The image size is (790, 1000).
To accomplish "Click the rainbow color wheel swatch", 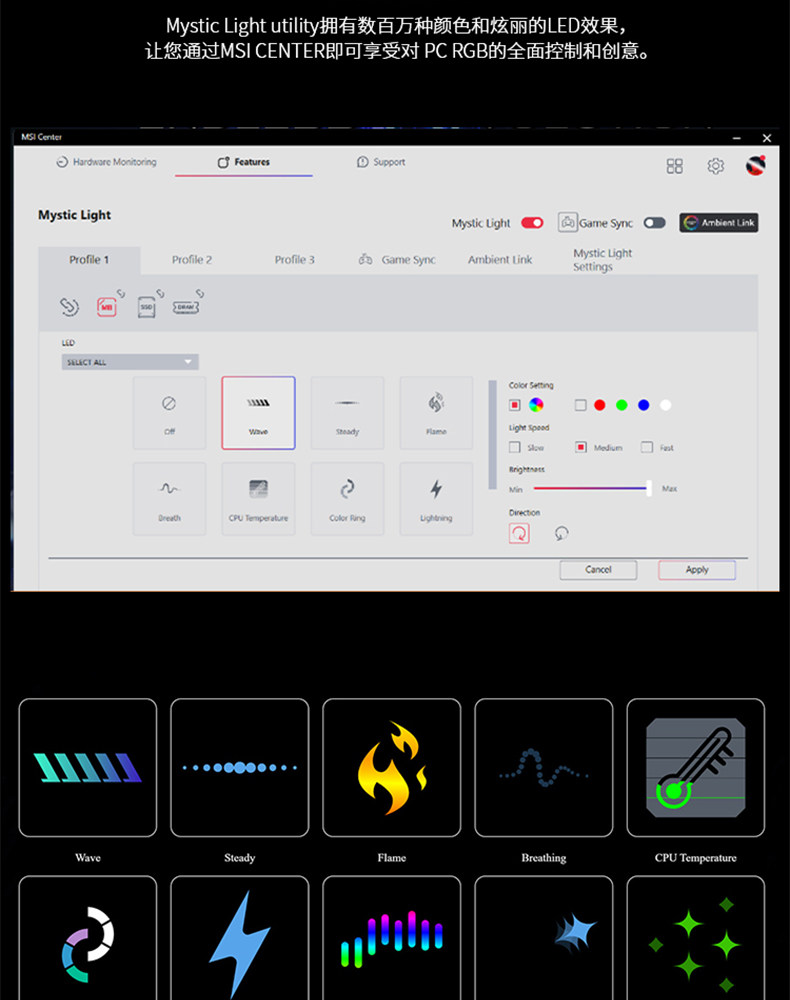I will (536, 405).
